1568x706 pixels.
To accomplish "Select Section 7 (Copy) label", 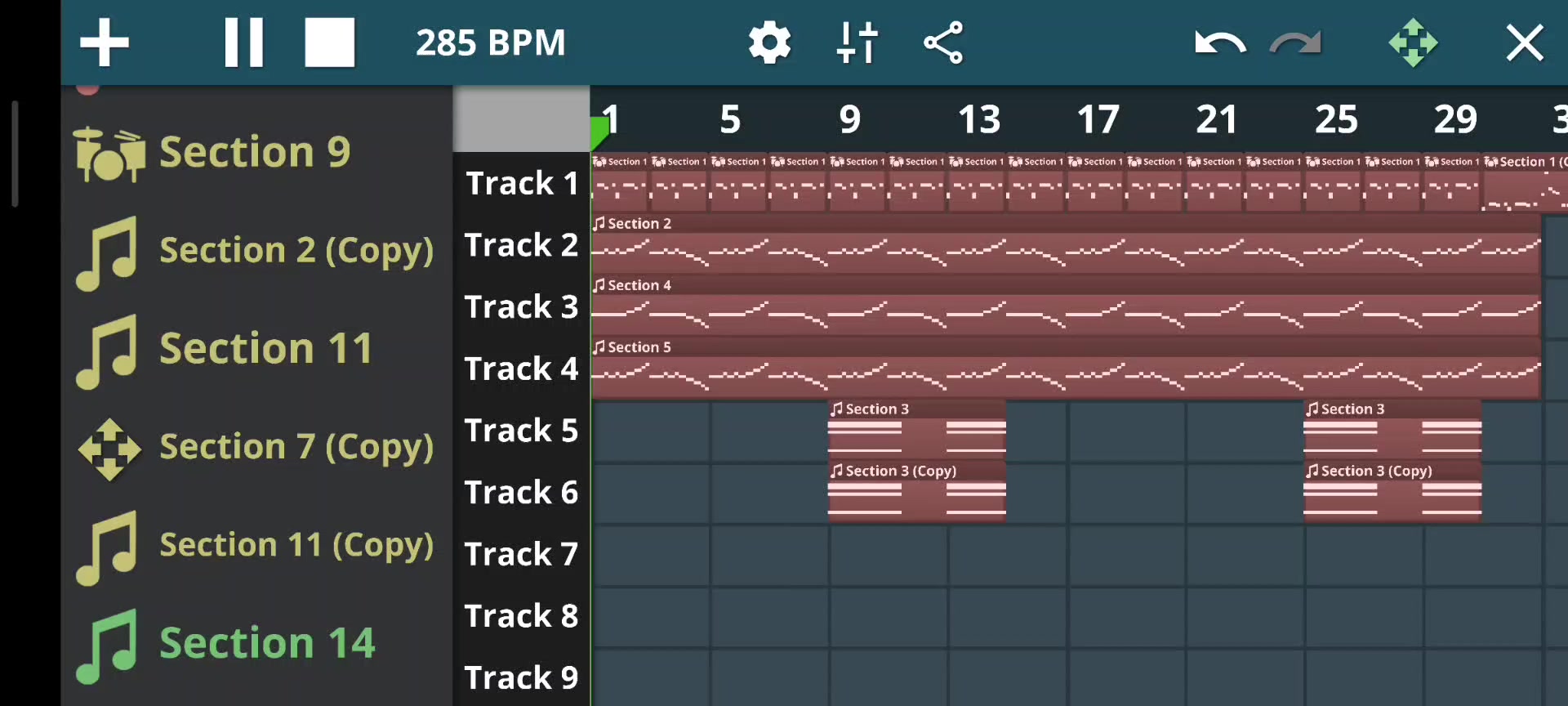I will pos(296,446).
